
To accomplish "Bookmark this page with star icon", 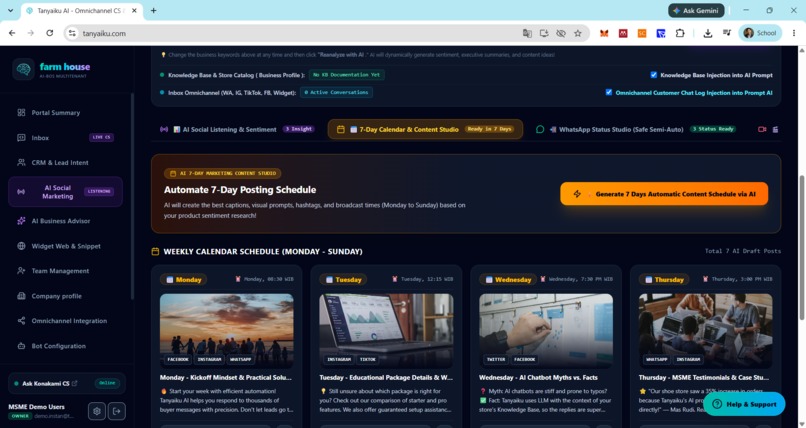I will pyautogui.click(x=578, y=33).
